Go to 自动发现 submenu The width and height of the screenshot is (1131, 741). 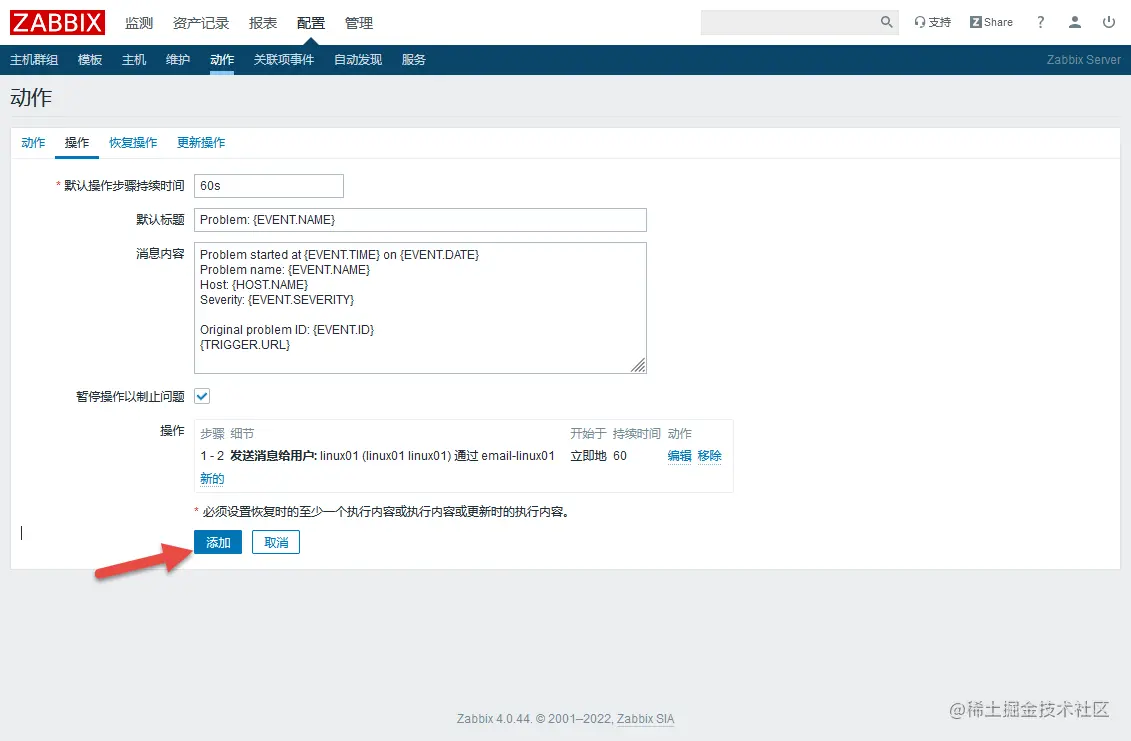358,60
